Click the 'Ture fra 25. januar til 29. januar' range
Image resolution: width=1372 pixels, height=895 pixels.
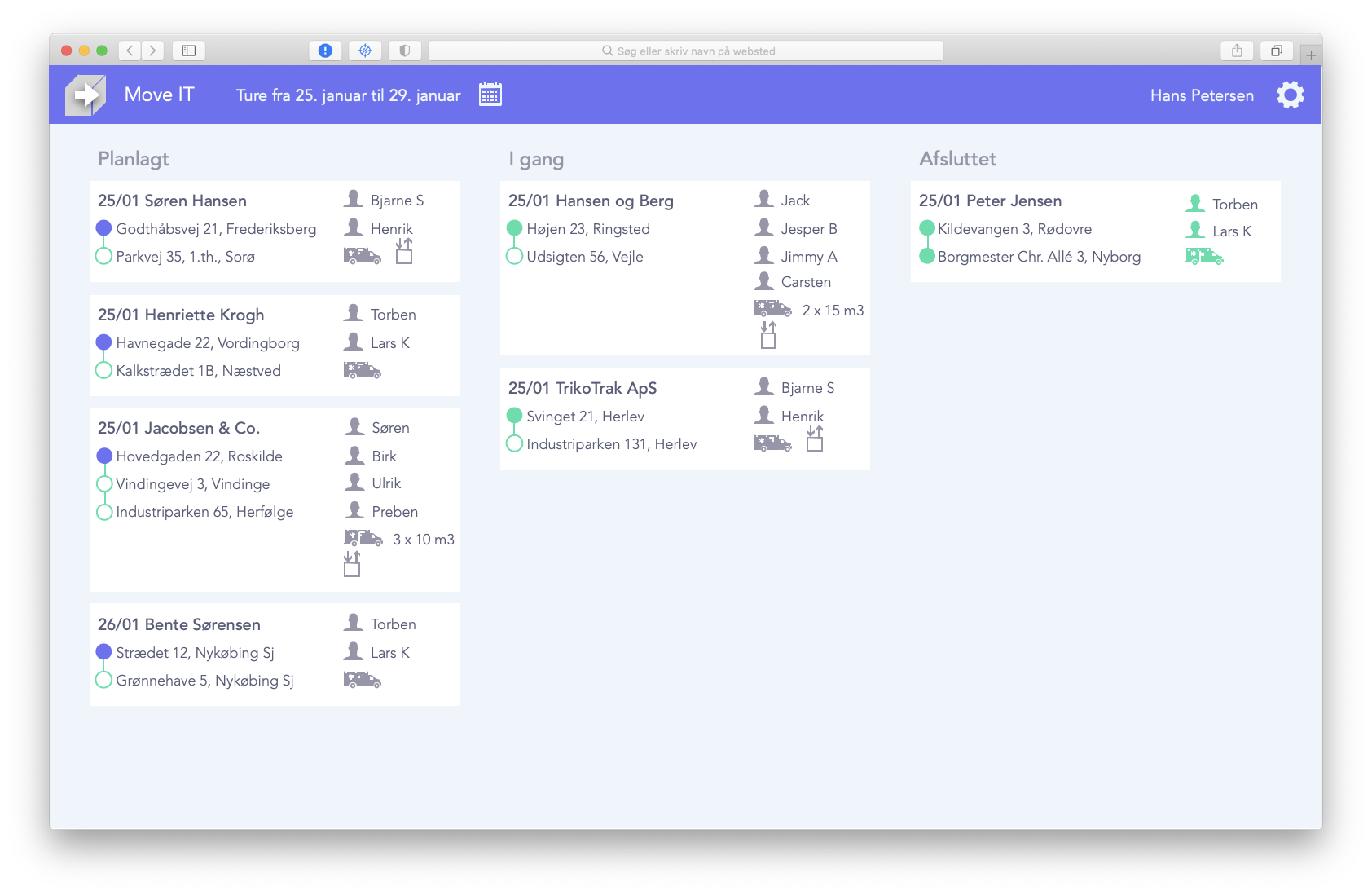tap(348, 95)
